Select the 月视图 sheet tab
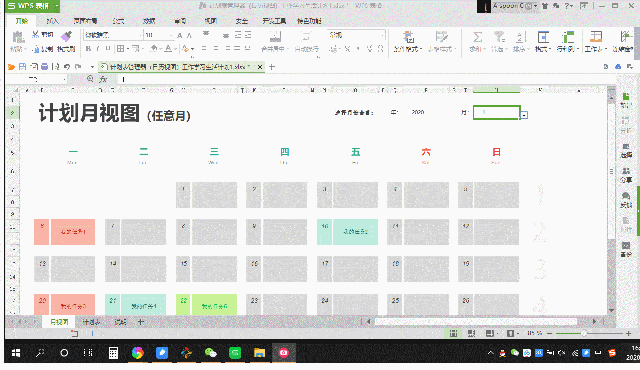This screenshot has width=640, height=370. 59,322
